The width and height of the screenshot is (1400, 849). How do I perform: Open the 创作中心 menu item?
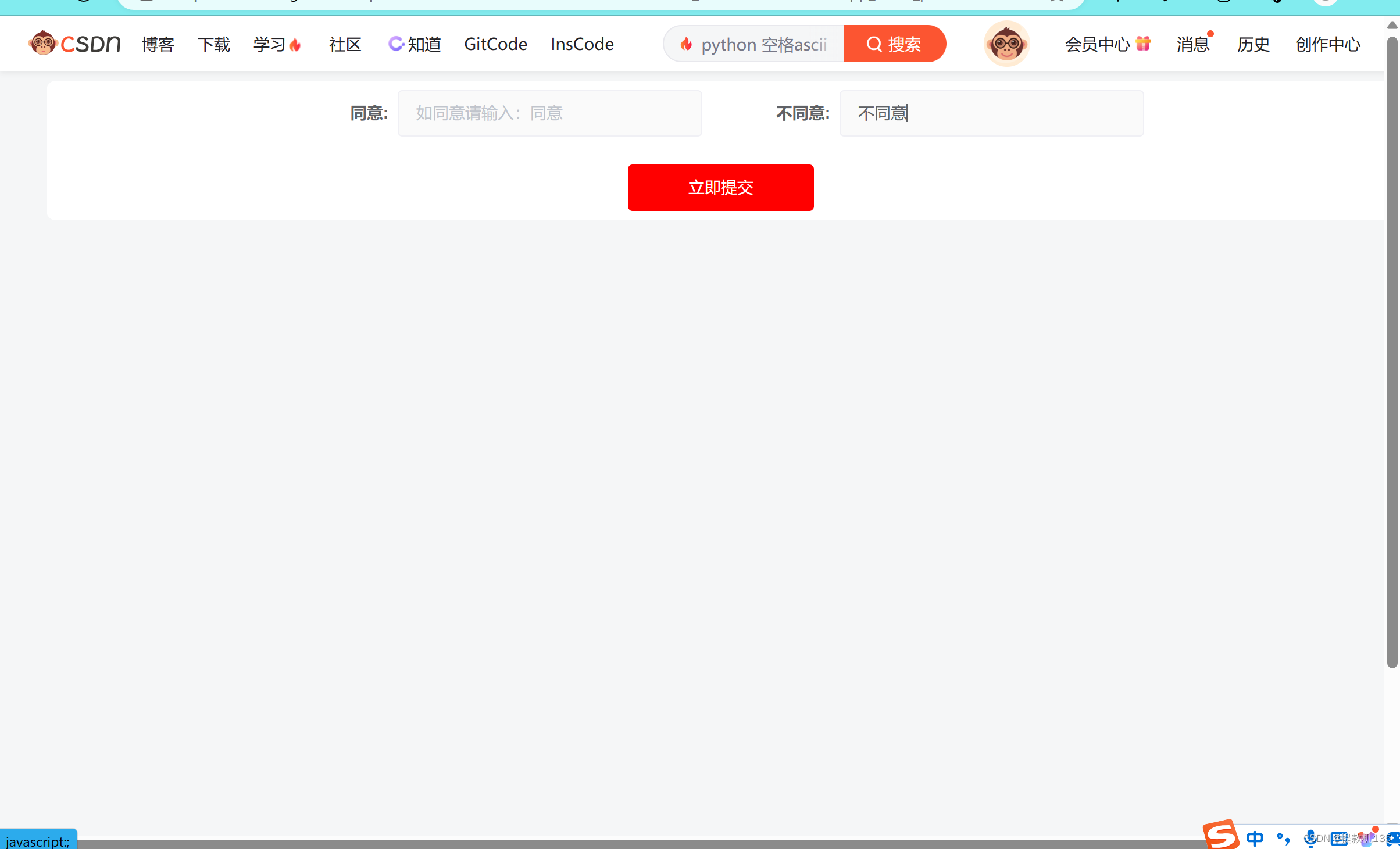click(x=1327, y=45)
